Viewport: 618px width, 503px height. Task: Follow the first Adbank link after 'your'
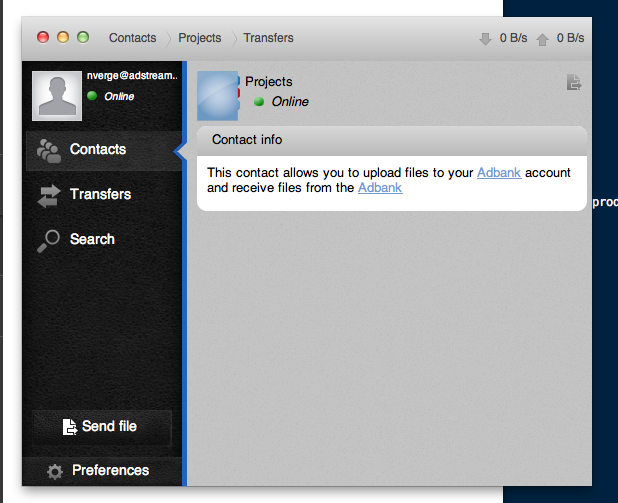499,173
